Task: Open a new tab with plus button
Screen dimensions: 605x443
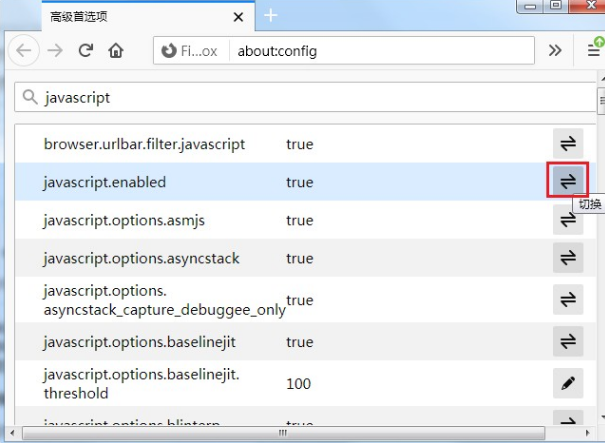Action: (x=270, y=16)
